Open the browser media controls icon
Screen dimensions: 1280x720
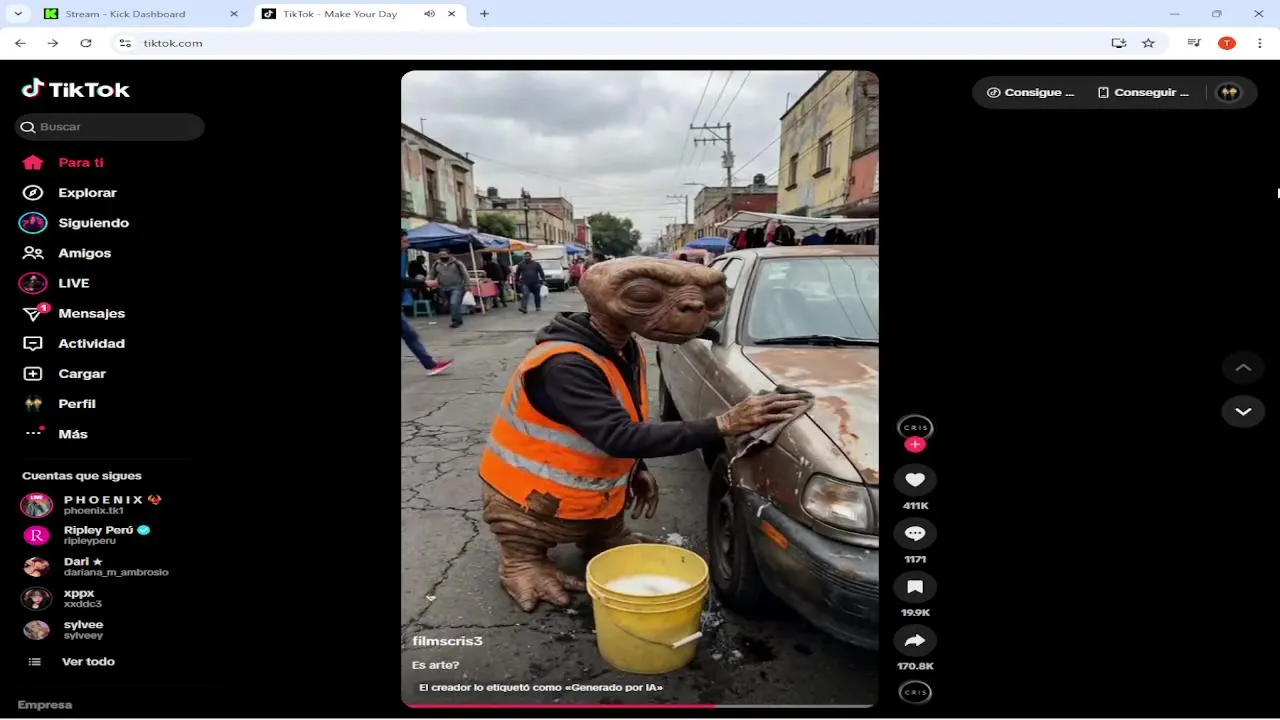tap(1194, 43)
